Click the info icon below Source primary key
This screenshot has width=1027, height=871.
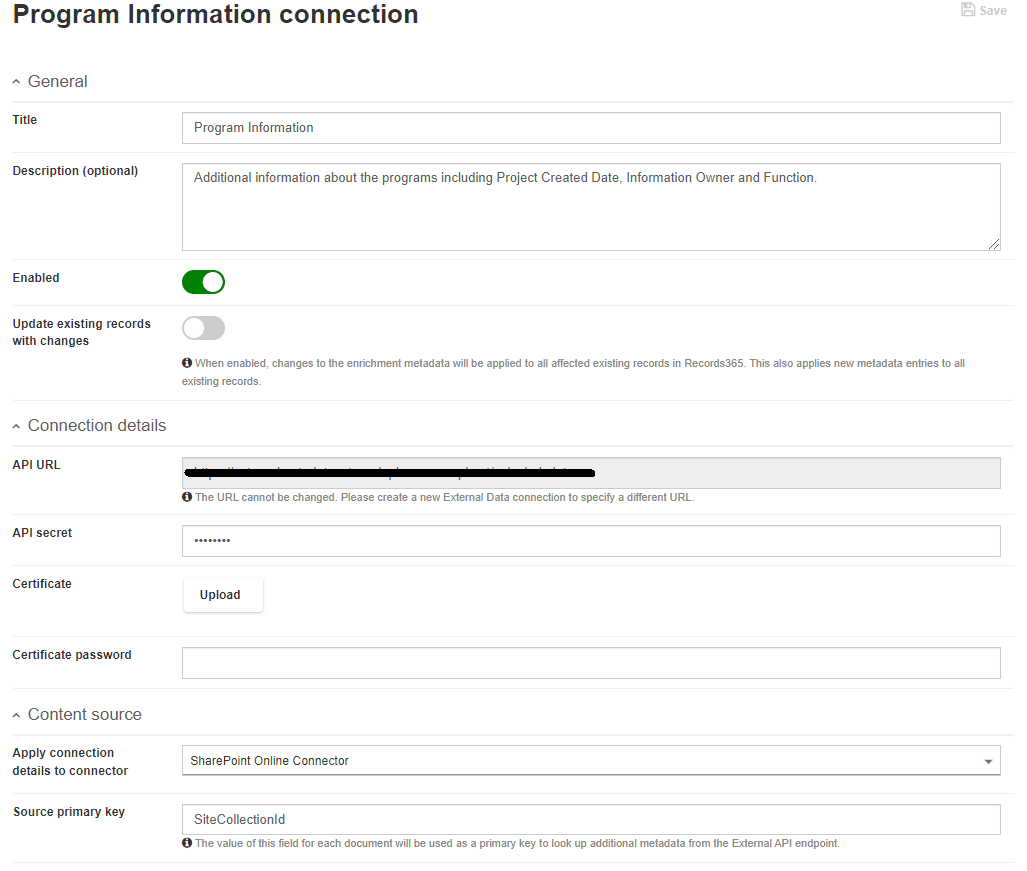[x=187, y=843]
